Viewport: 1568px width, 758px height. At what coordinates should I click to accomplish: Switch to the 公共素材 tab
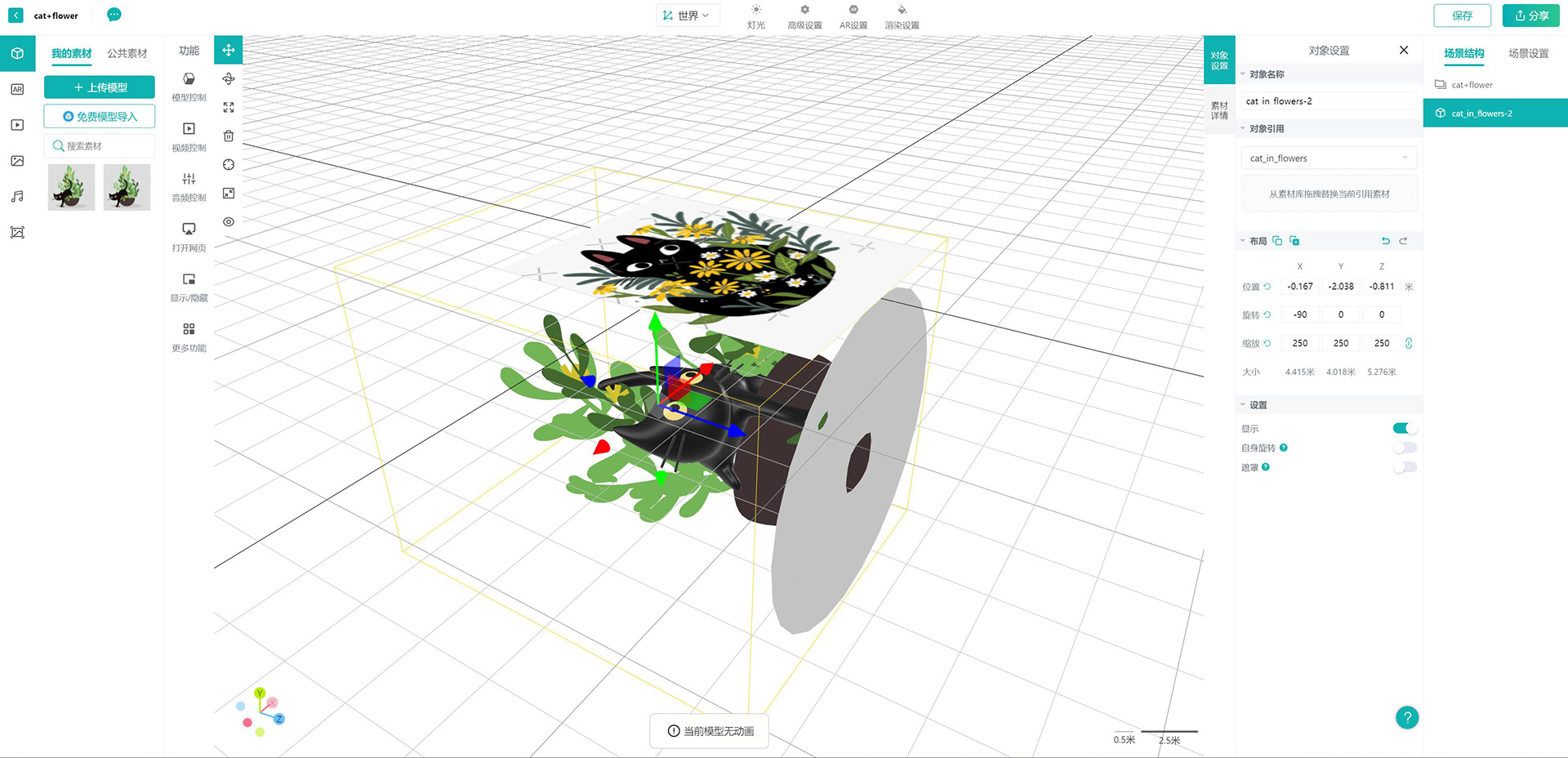pyautogui.click(x=127, y=53)
